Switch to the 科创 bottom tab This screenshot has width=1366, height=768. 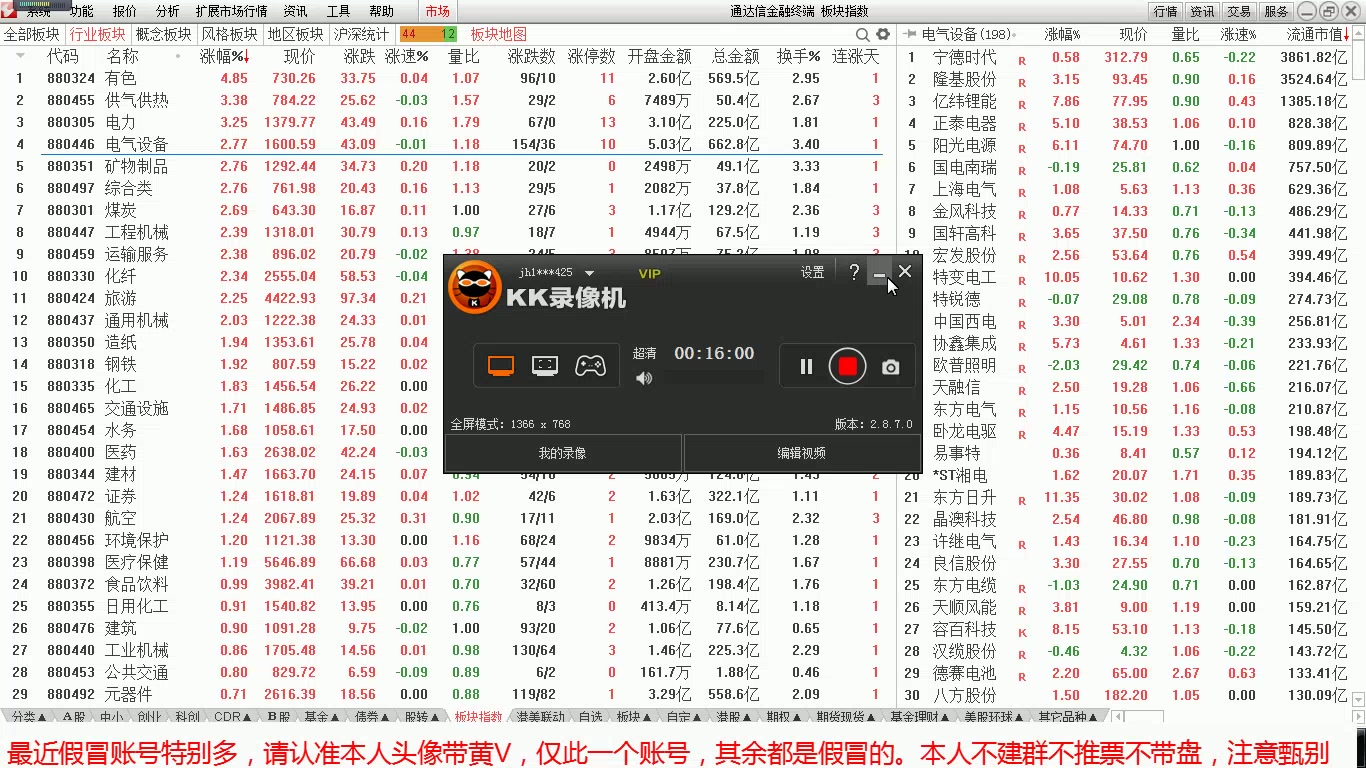187,717
